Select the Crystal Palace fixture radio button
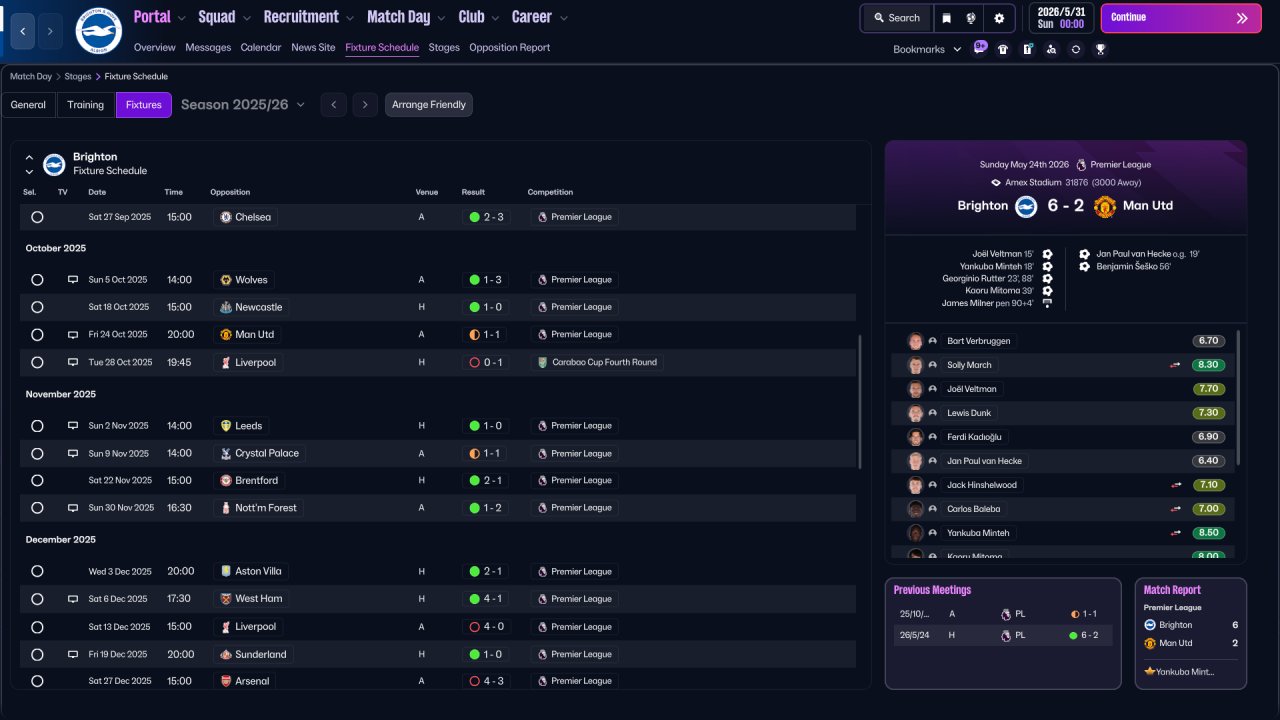This screenshot has width=1280, height=720. pyautogui.click(x=37, y=453)
